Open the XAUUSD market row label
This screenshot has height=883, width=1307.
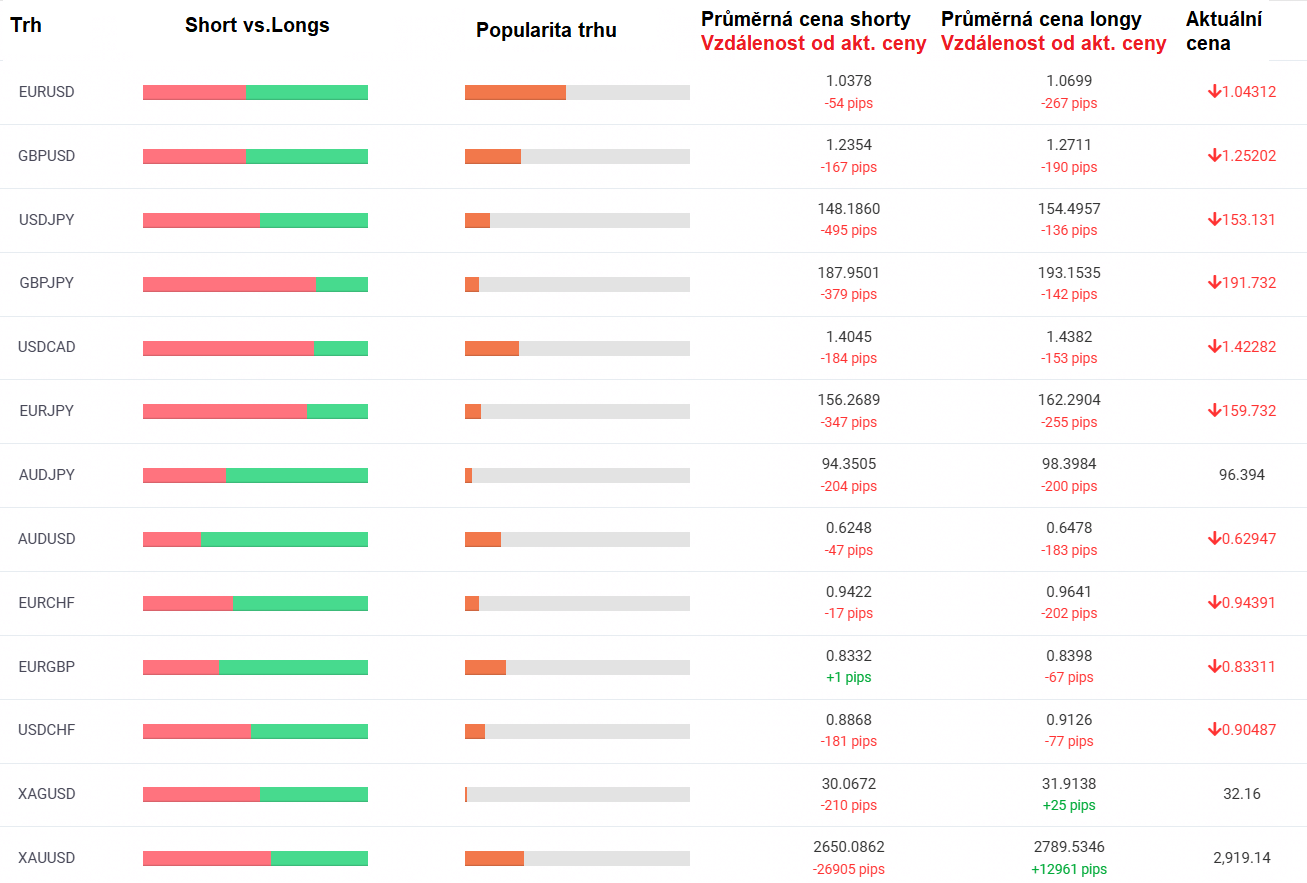tap(47, 858)
